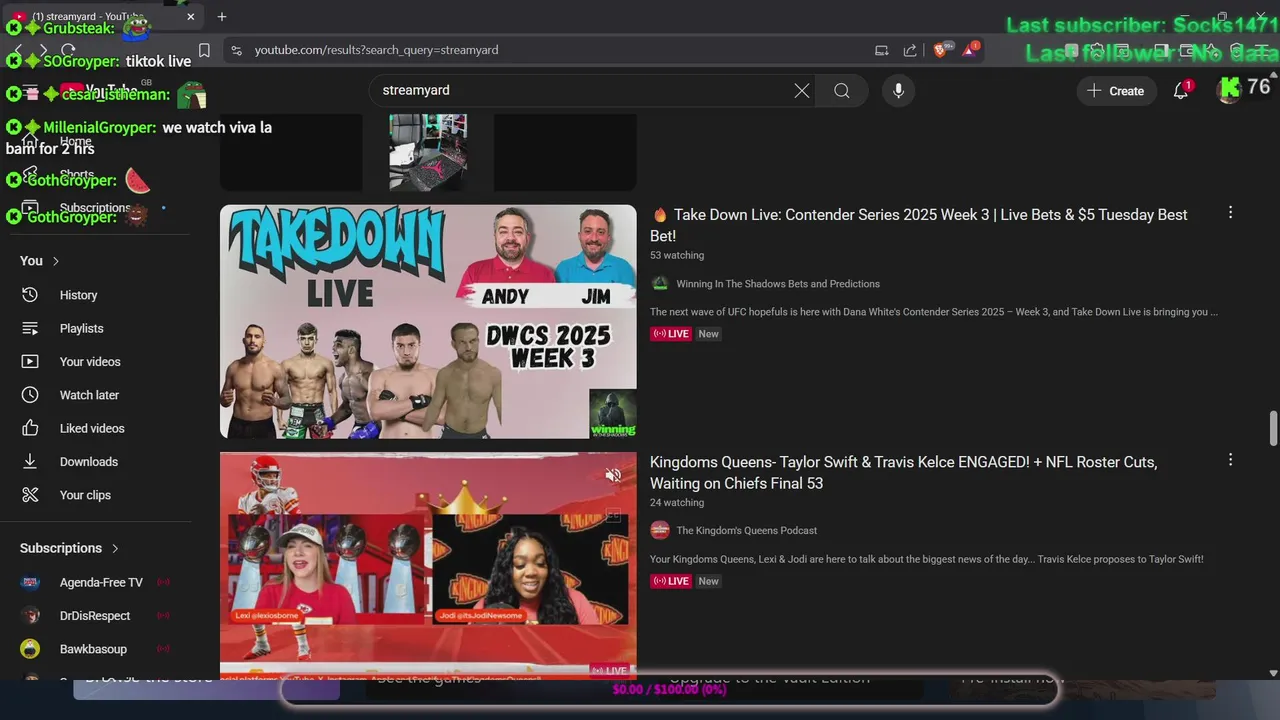Viewport: 1280px width, 720px height.
Task: Open a new browser tab
Action: [222, 17]
